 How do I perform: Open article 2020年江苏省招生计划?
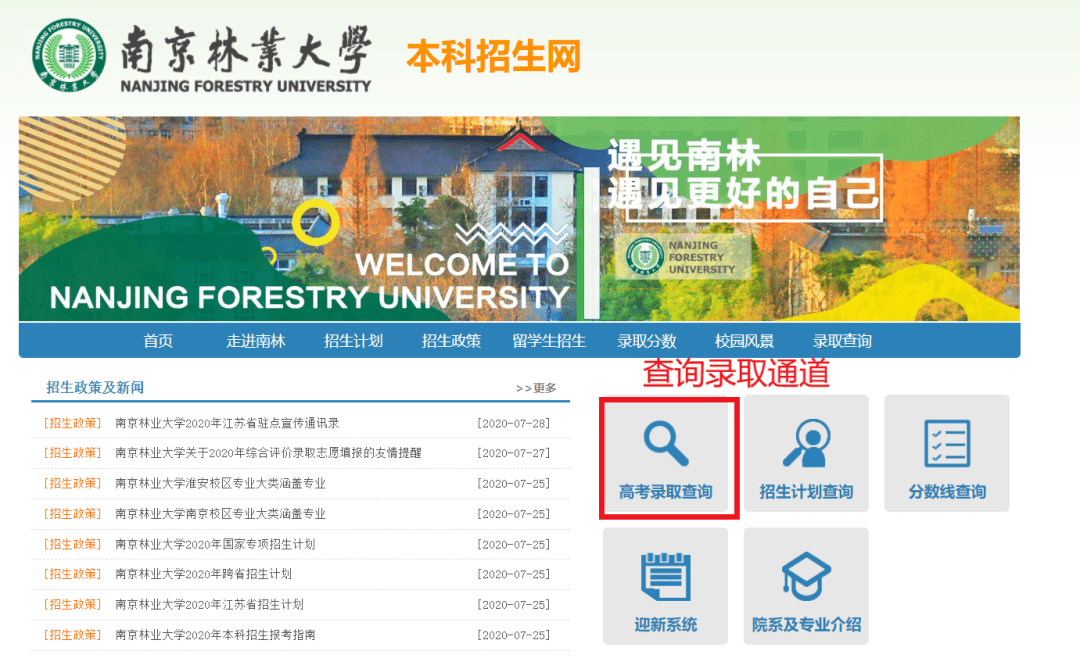209,604
